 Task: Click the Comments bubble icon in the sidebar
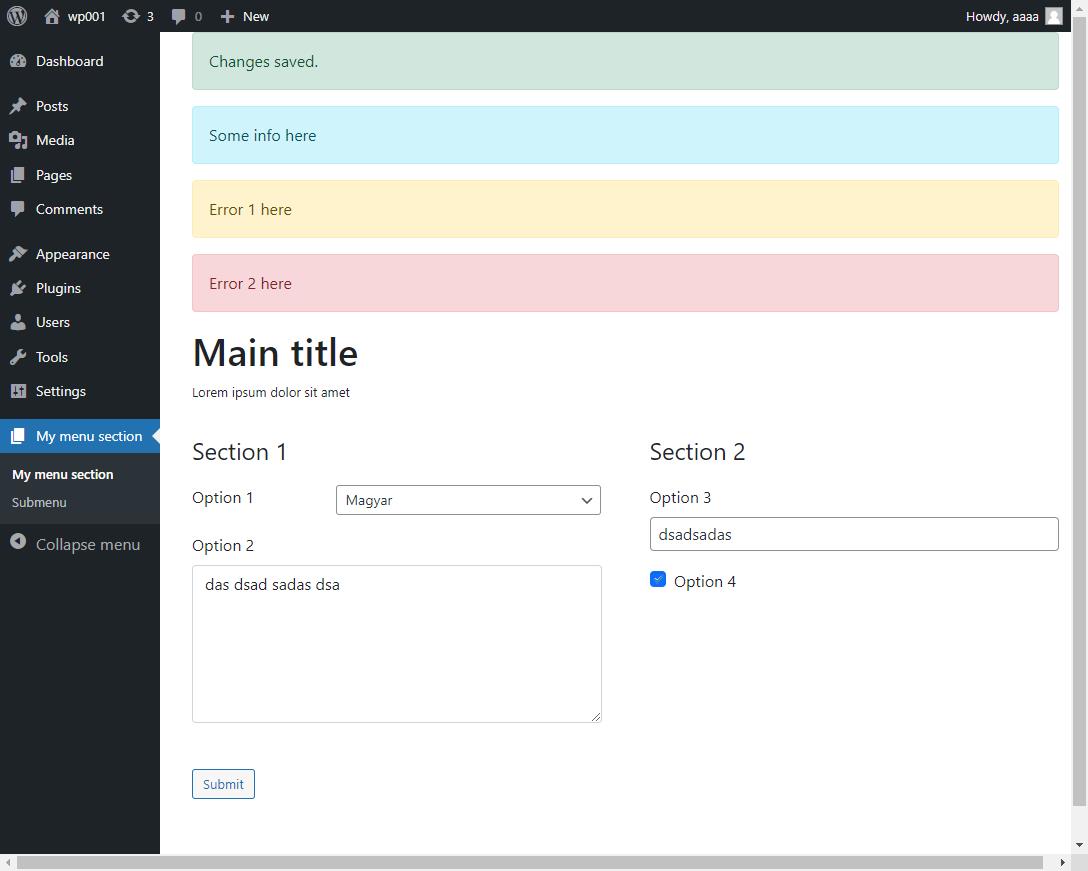(18, 209)
